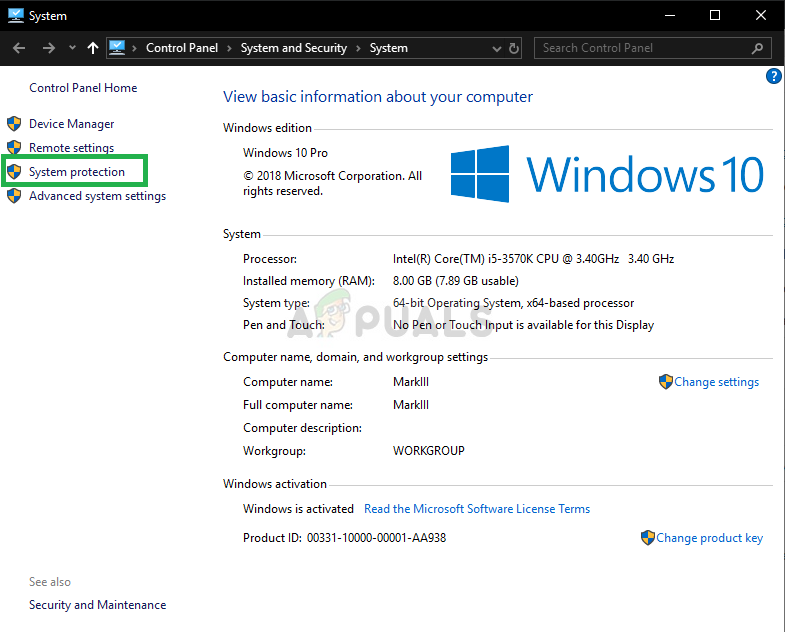785x632 pixels.
Task: Click the shield icon beside Change settings
Action: (666, 382)
